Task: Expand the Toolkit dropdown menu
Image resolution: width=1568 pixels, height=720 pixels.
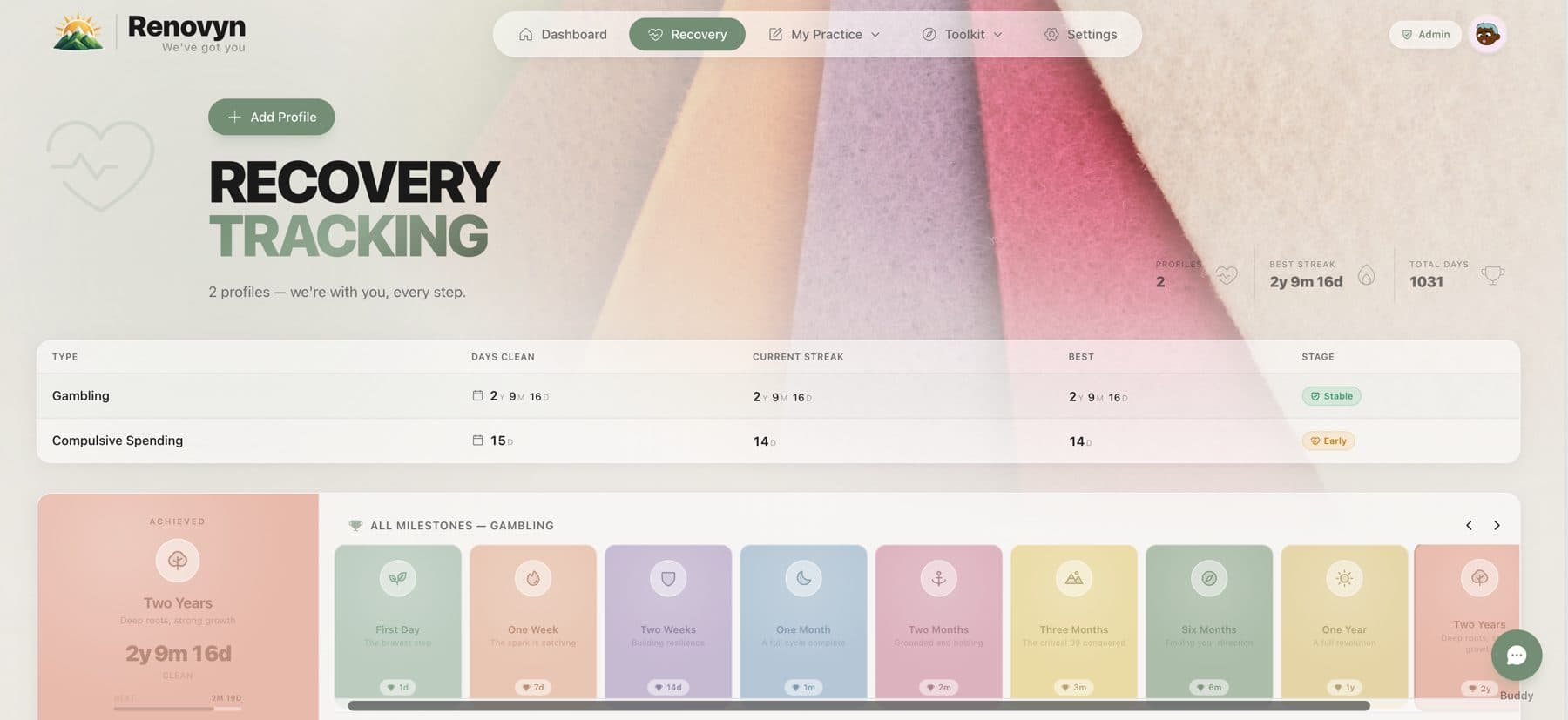Action: [x=963, y=34]
